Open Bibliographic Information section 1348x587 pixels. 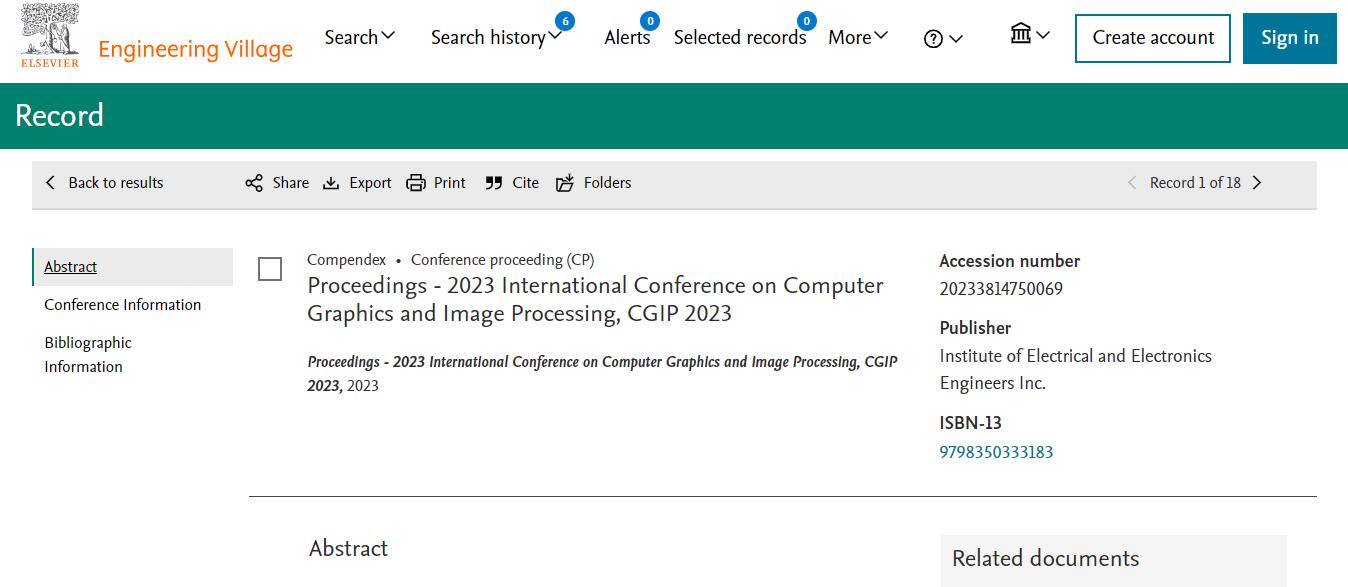click(x=88, y=354)
